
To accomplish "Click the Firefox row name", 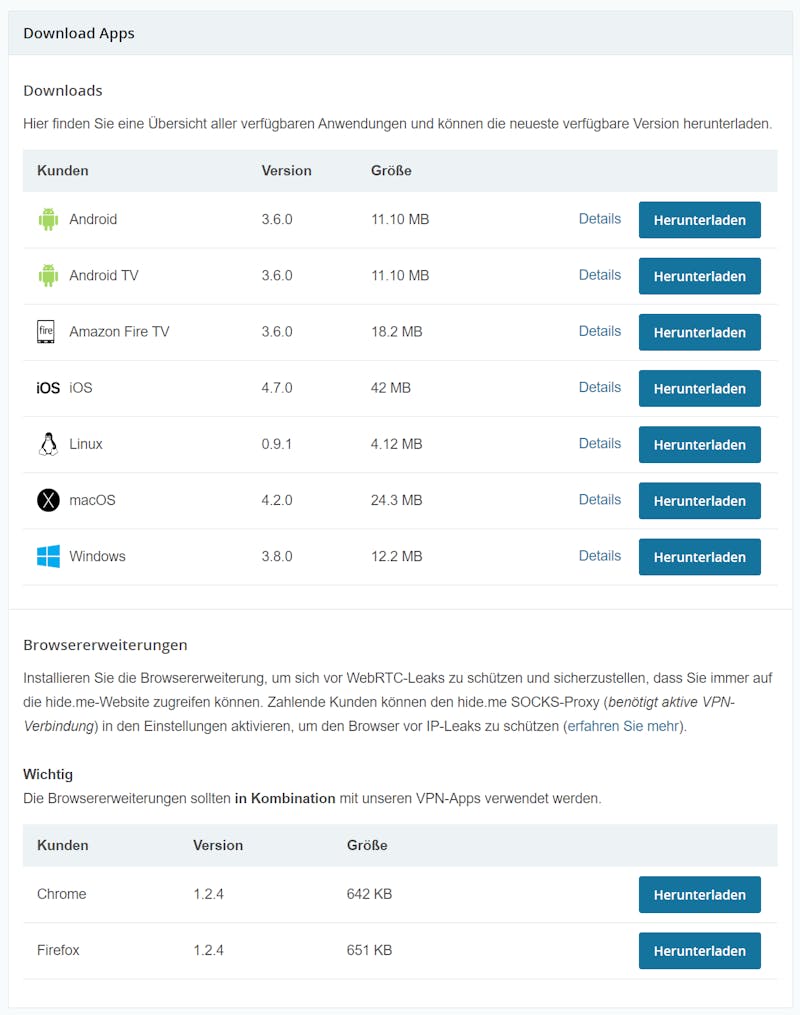I will pos(58,950).
